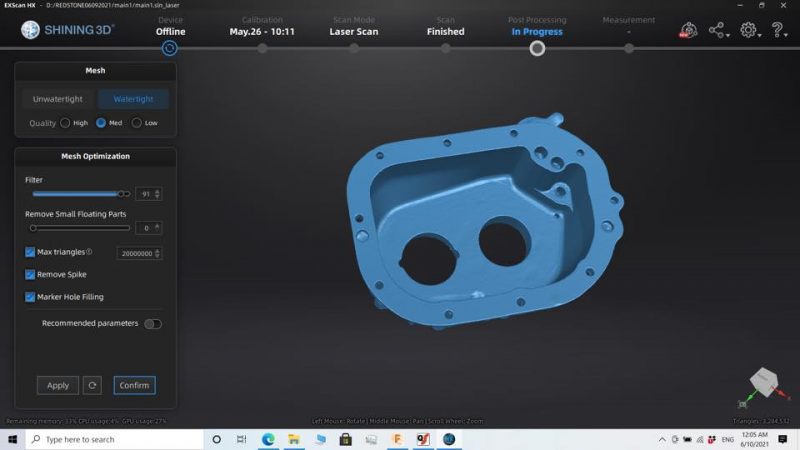Uncheck Marker Hole Filling option
800x450 pixels.
[x=30, y=297]
